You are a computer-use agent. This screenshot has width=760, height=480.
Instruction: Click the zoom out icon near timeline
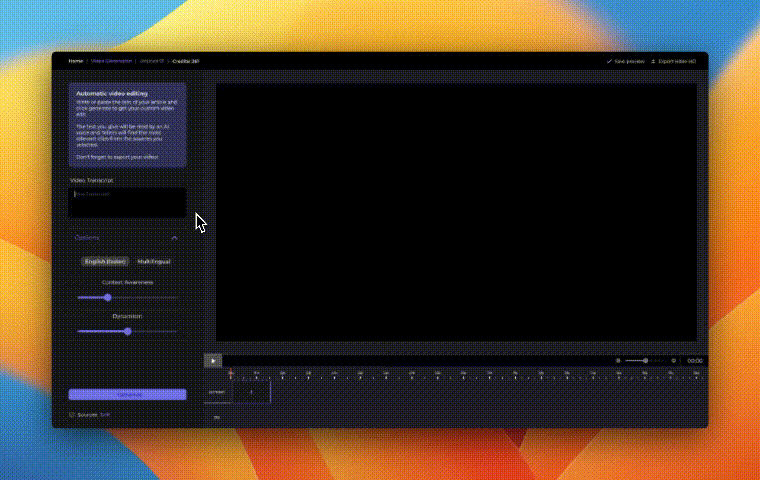[618, 360]
